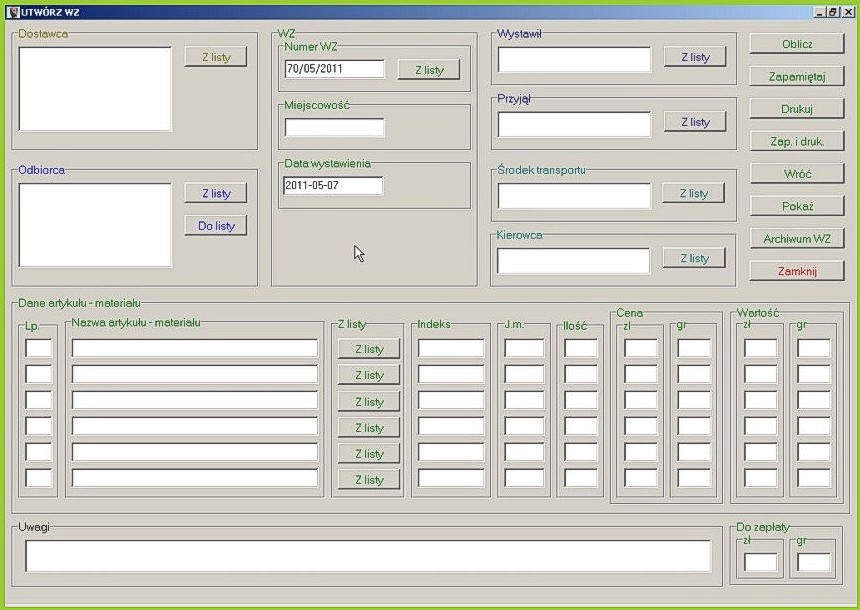Image resolution: width=860 pixels, height=610 pixels.
Task: Click the app icon in the UTWÓRZ WZ title bar
Action: coord(13,12)
